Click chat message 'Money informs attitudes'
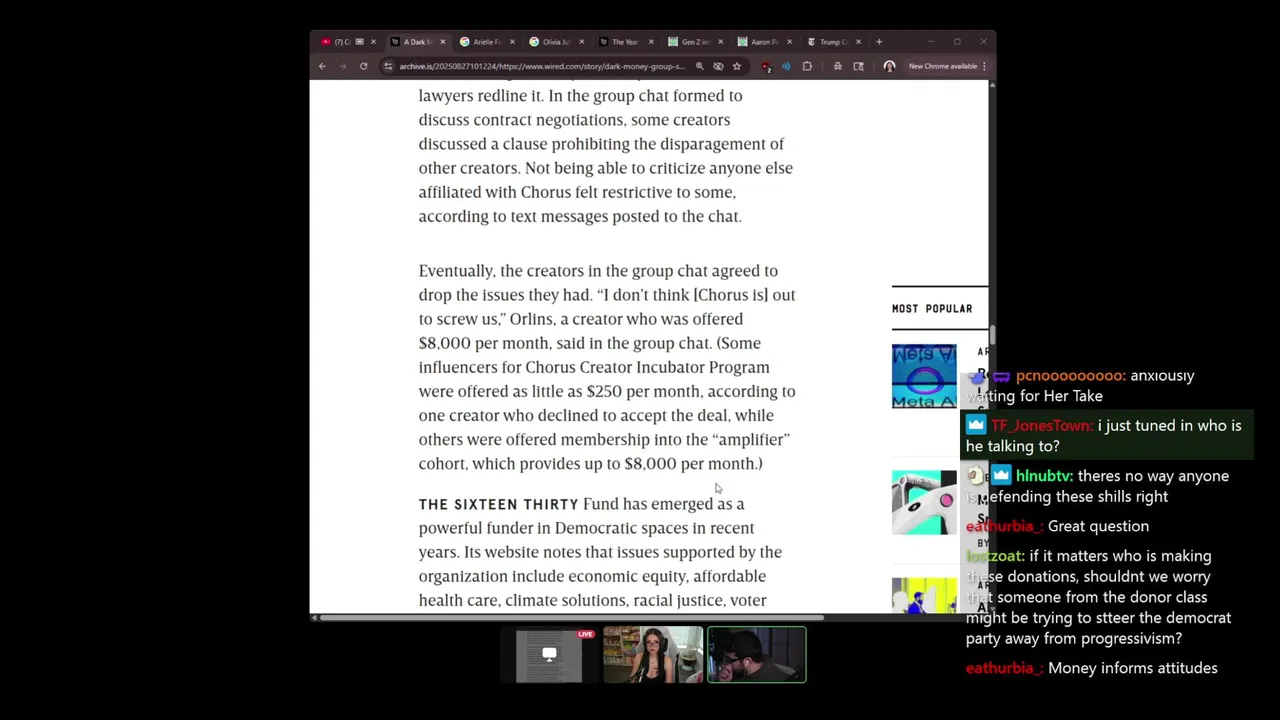This screenshot has width=1280, height=720. click(x=1133, y=668)
